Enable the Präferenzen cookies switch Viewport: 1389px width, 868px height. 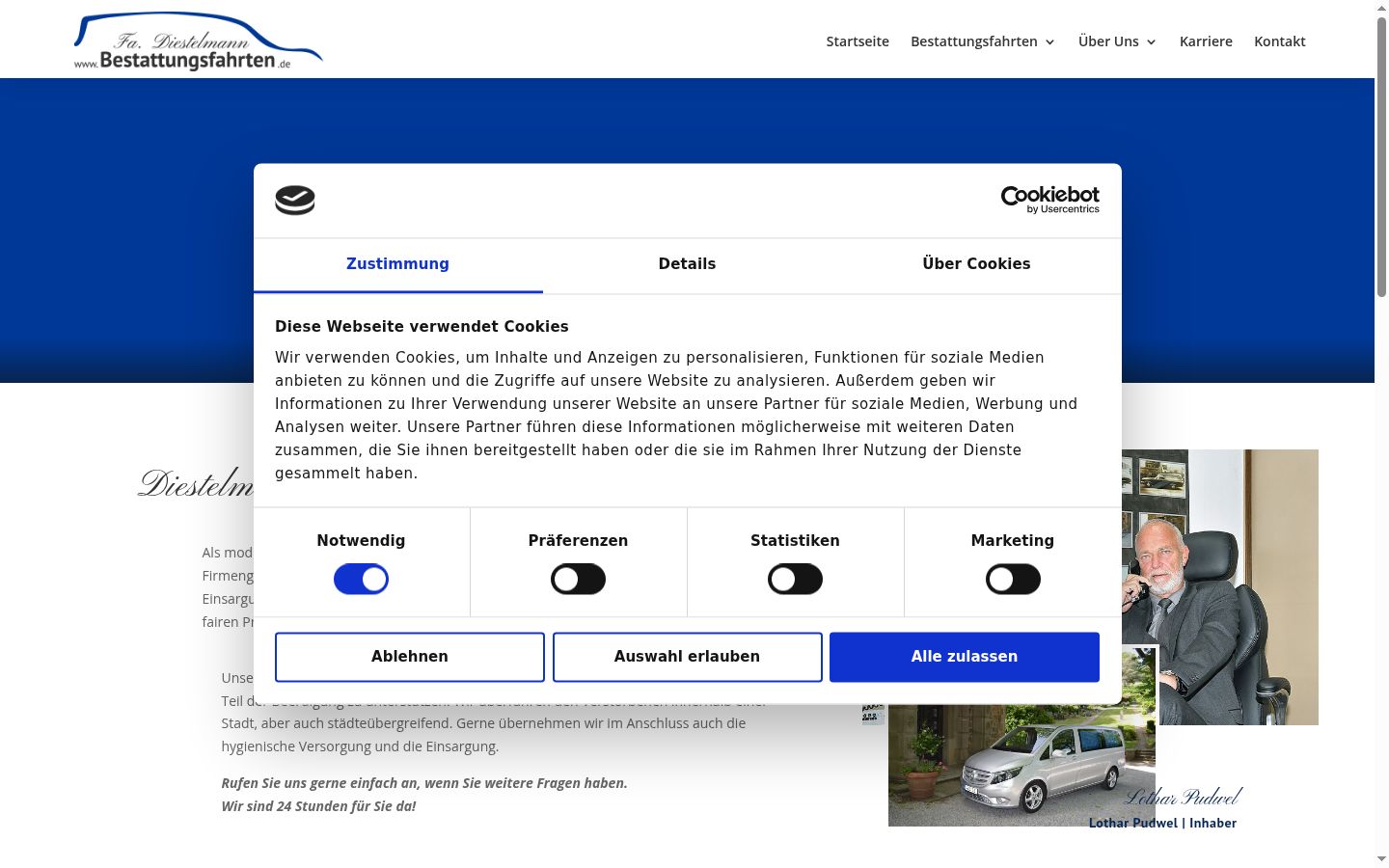tap(578, 580)
